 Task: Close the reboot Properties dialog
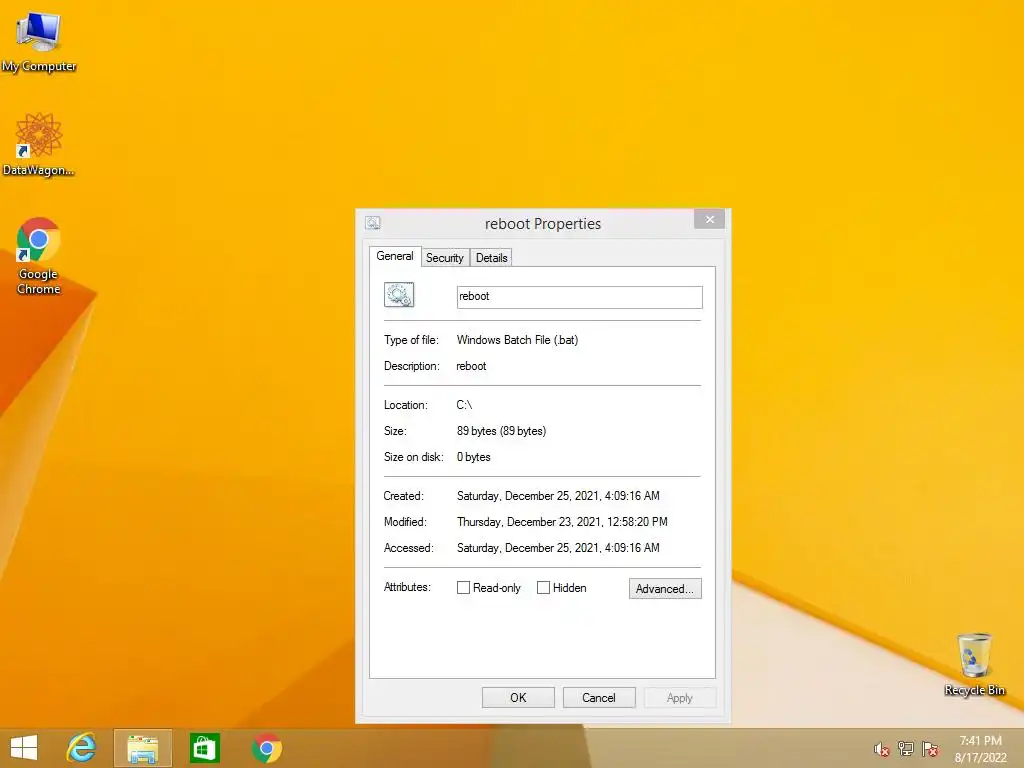click(x=710, y=219)
